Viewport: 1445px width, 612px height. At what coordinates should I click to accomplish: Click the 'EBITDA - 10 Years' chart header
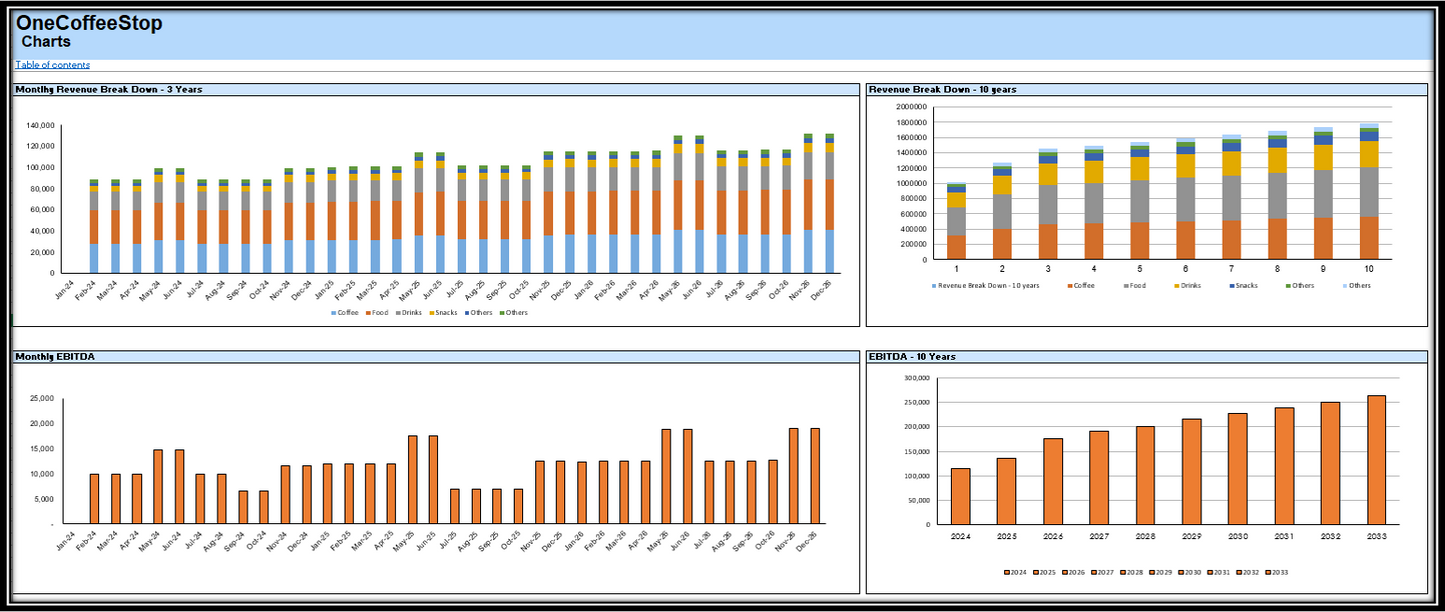pos(912,357)
